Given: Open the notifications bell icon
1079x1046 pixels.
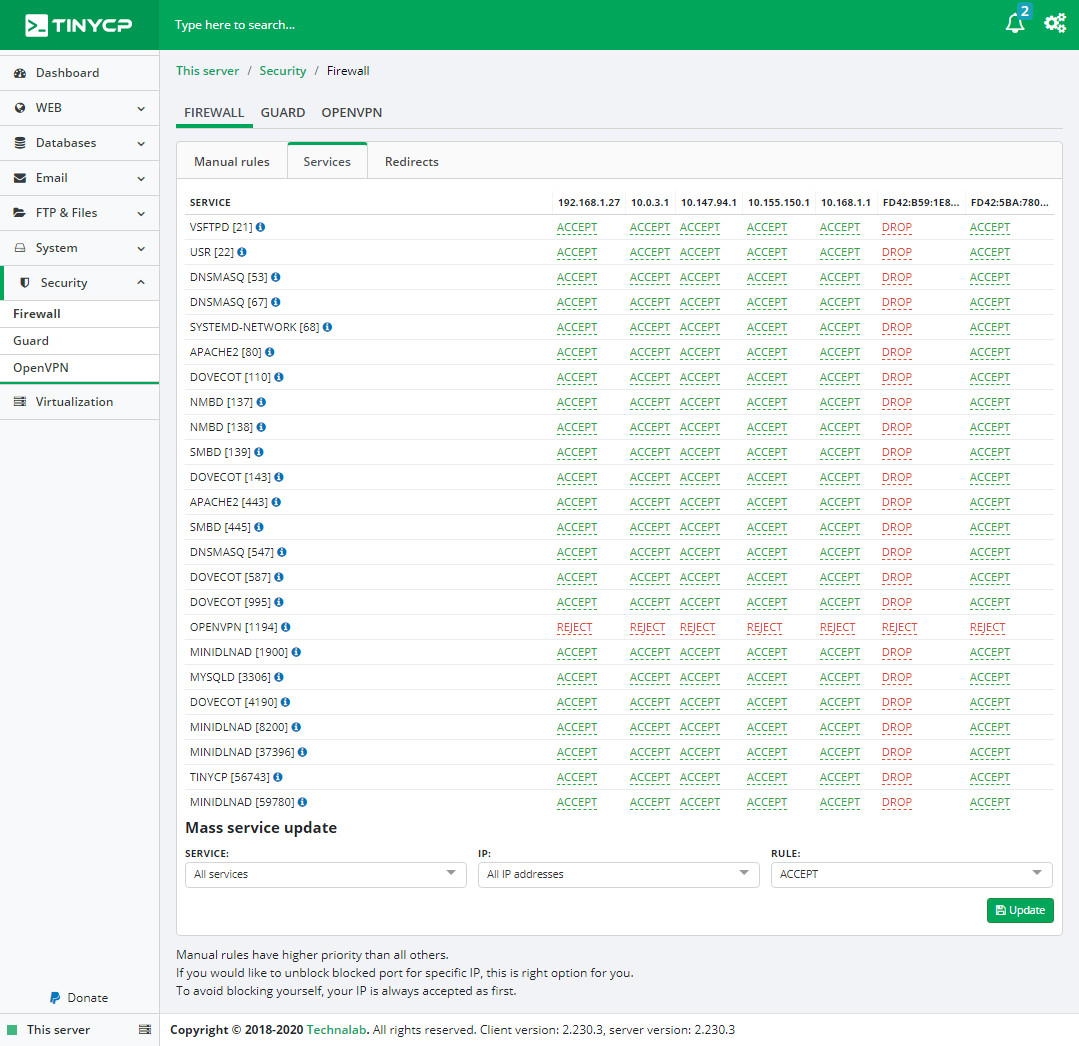Looking at the screenshot, I should pyautogui.click(x=1015, y=23).
